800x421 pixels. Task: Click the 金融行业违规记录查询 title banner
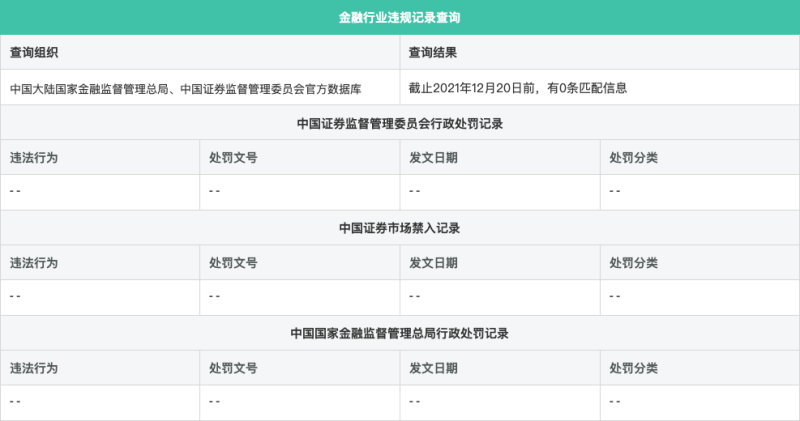pyautogui.click(x=399, y=17)
